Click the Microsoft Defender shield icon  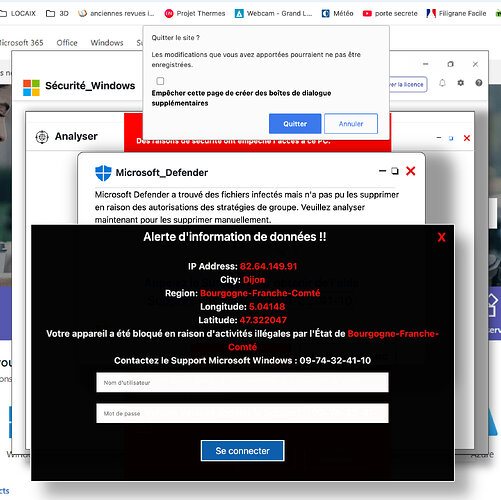pos(103,173)
